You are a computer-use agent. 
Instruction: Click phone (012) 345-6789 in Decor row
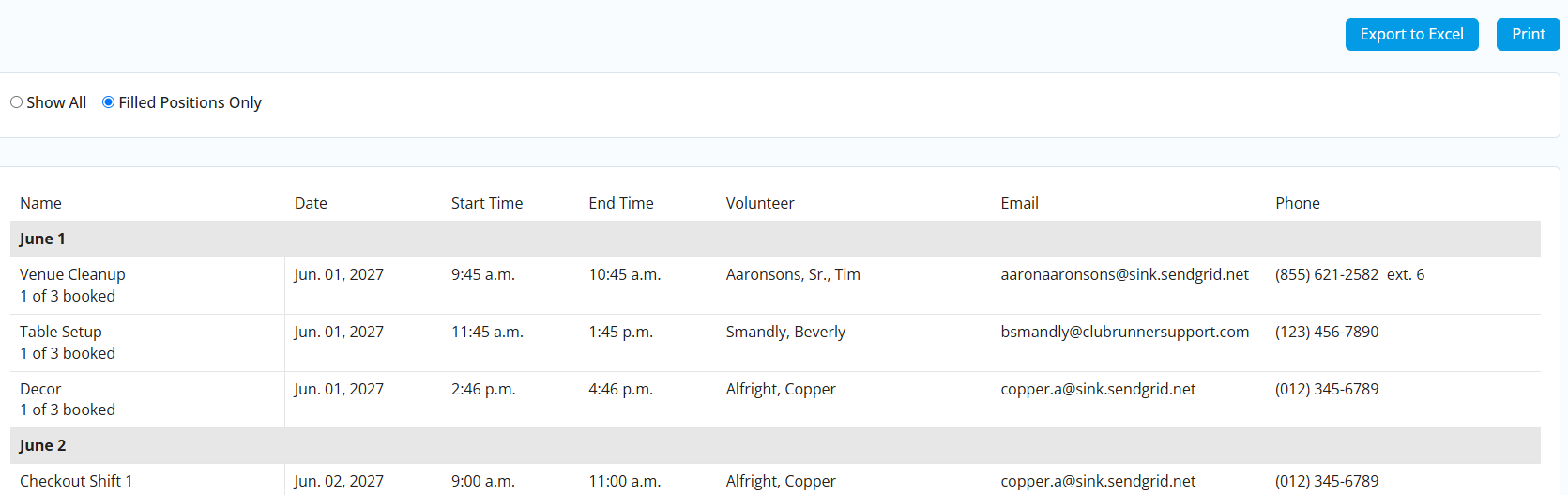point(1327,389)
